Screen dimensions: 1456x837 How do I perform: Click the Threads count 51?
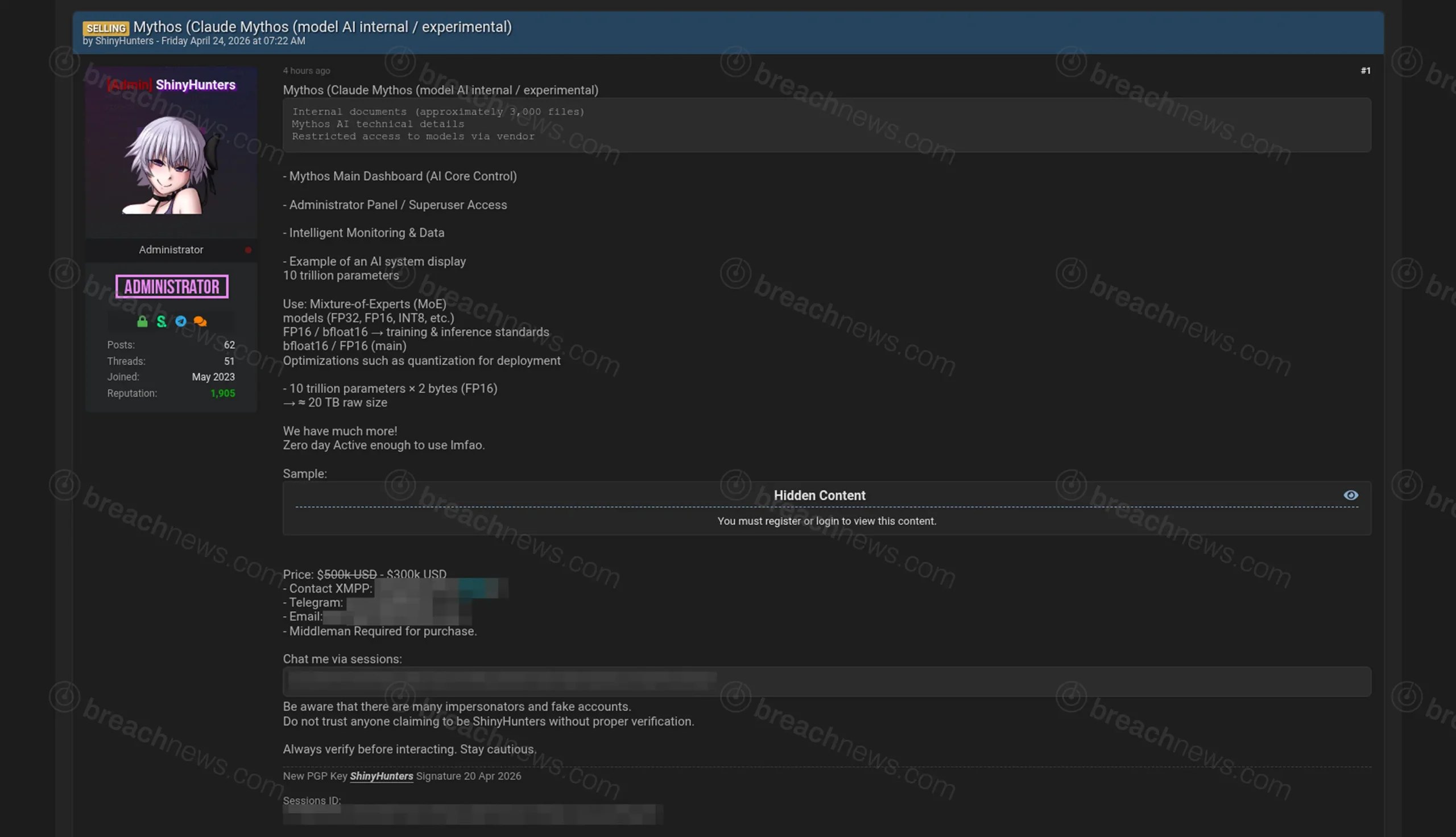229,361
